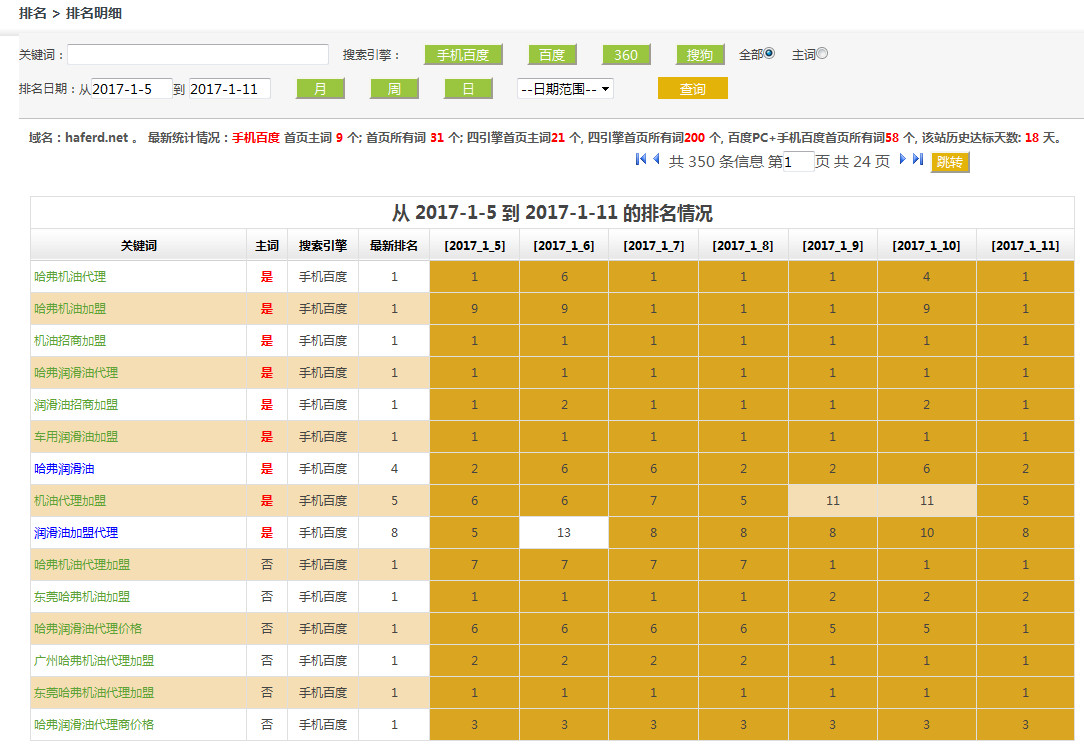The height and width of the screenshot is (751, 1084).
Task: Click the 关键词 column header
Action: pos(138,245)
